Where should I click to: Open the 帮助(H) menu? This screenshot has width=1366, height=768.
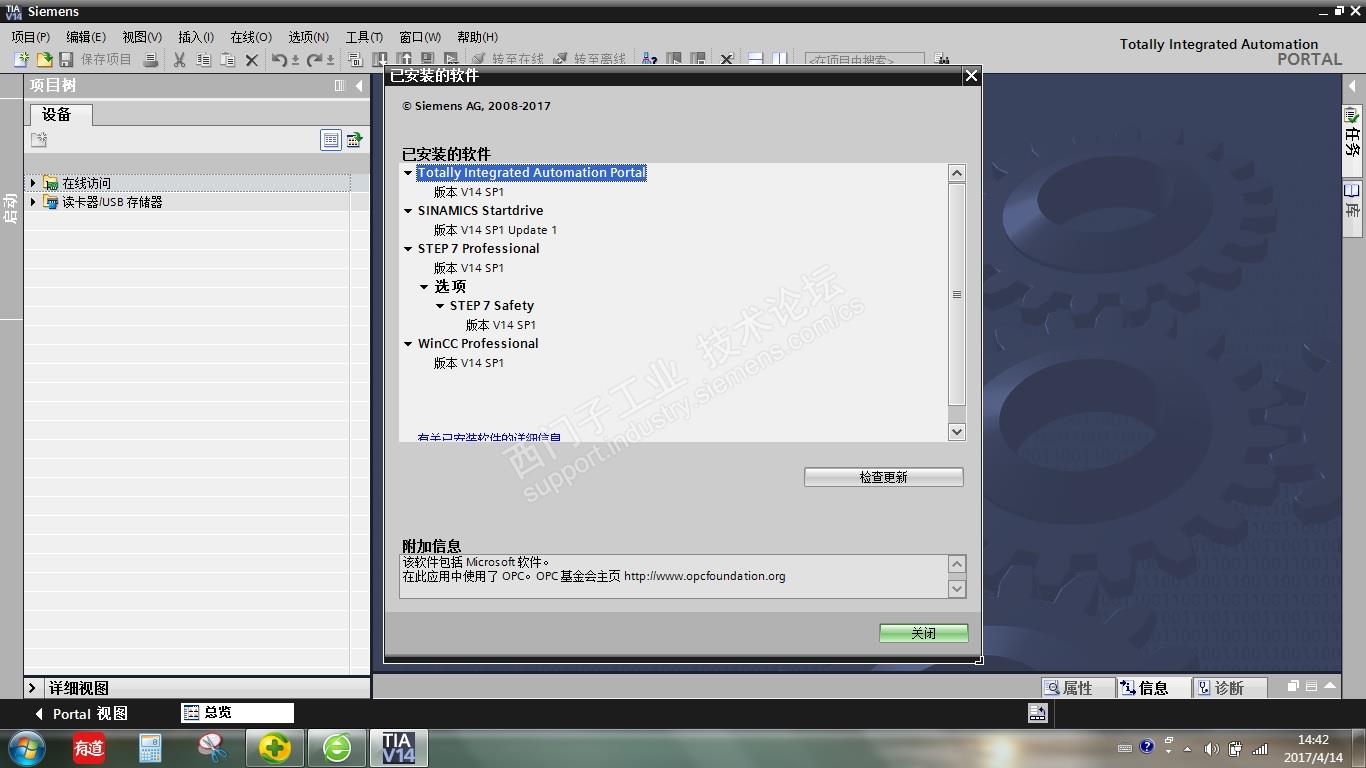pos(477,37)
